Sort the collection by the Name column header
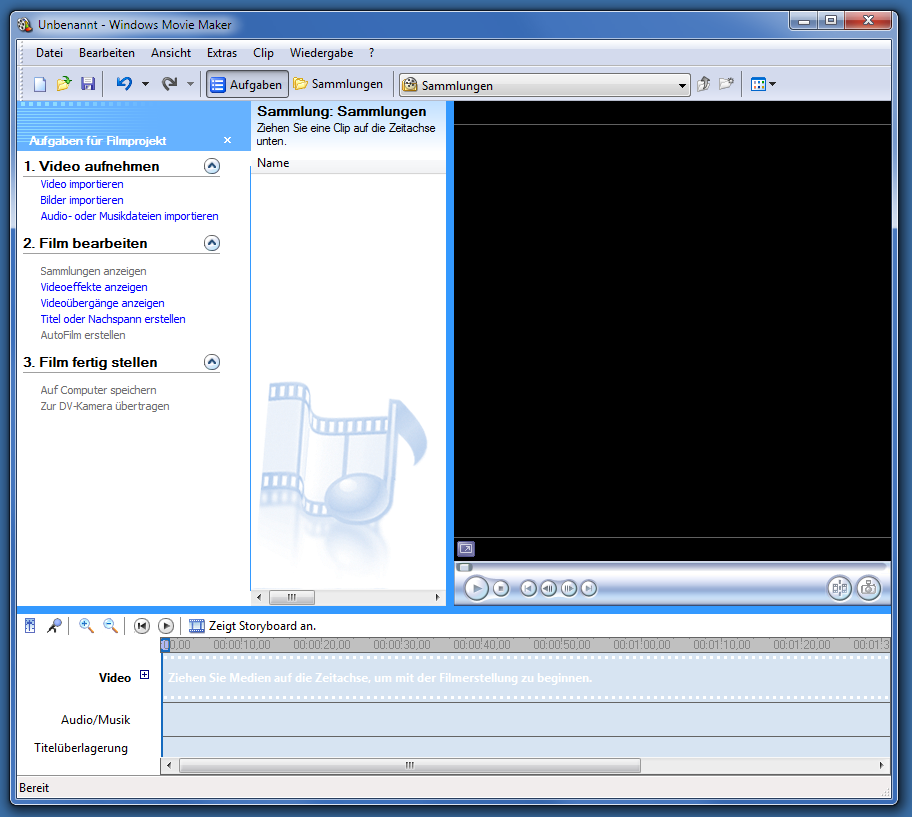Screen dimensions: 912x817 pyautogui.click(x=348, y=163)
